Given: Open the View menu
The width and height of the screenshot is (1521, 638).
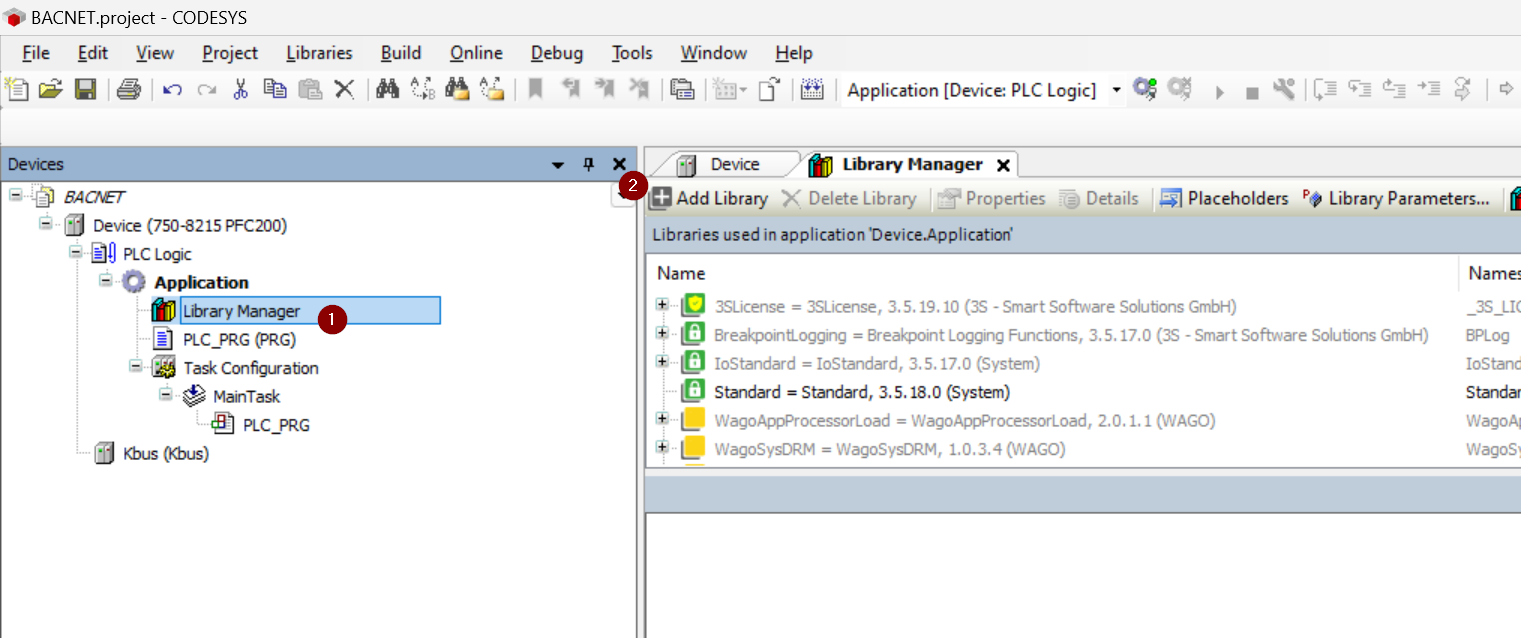Looking at the screenshot, I should coord(155,53).
